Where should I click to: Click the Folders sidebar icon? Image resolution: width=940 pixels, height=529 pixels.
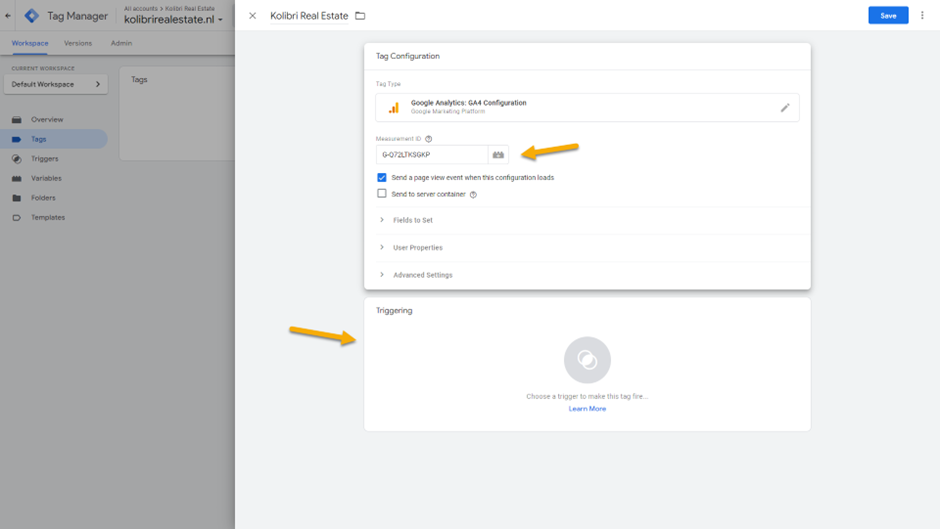[x=17, y=198]
